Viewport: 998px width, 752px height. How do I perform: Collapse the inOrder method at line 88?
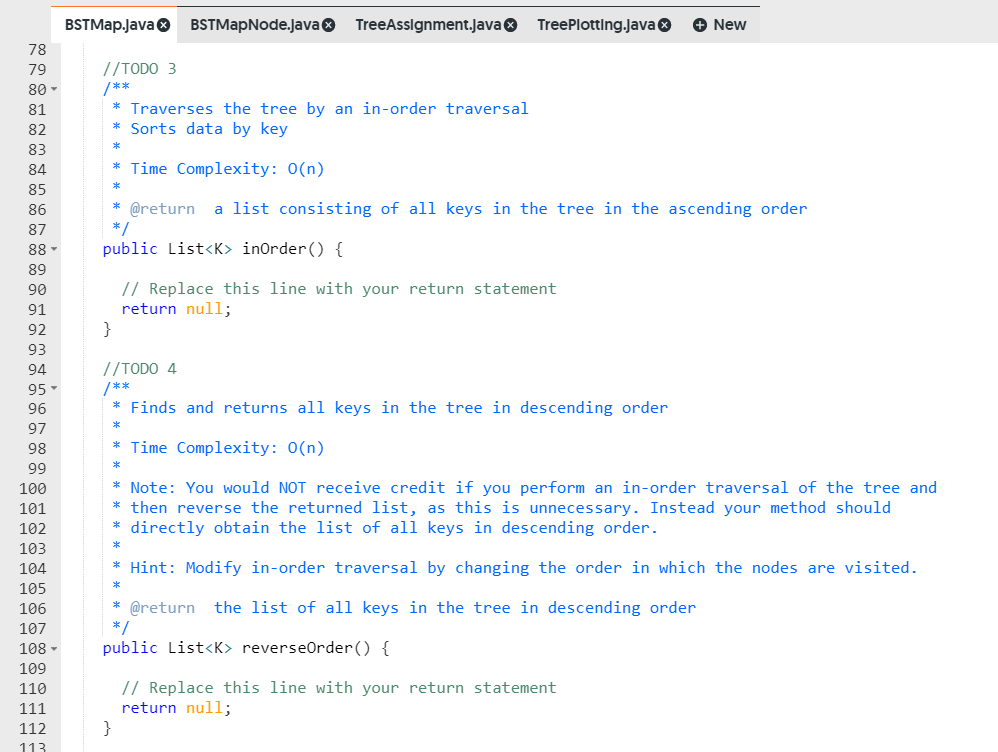[52, 249]
